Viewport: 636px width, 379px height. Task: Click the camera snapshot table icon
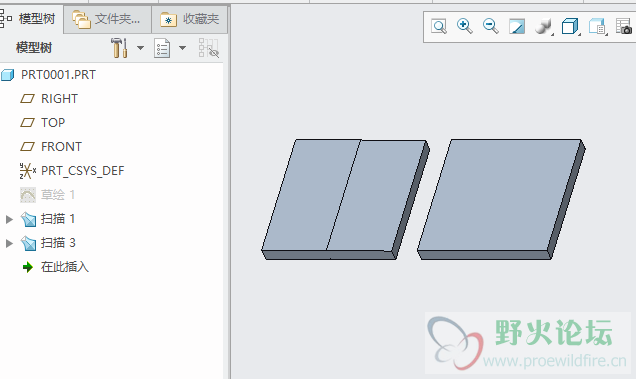click(623, 27)
